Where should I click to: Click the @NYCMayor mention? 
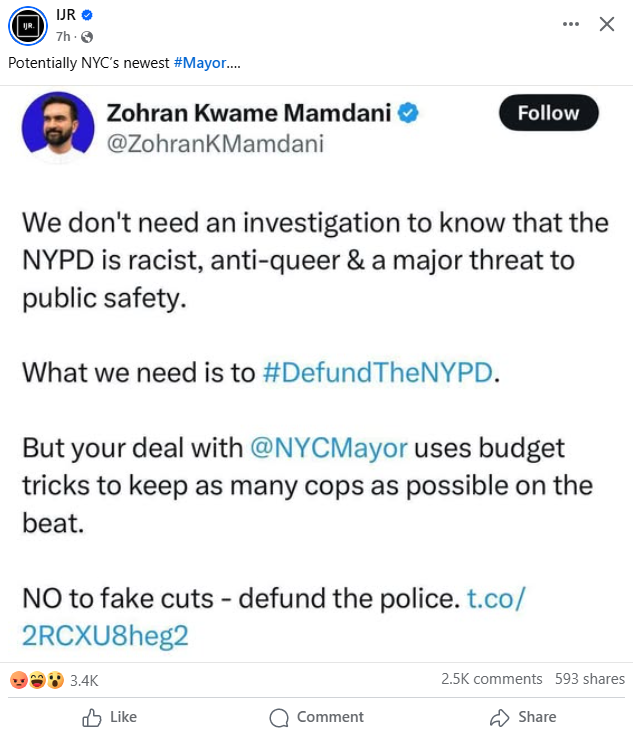tap(327, 447)
